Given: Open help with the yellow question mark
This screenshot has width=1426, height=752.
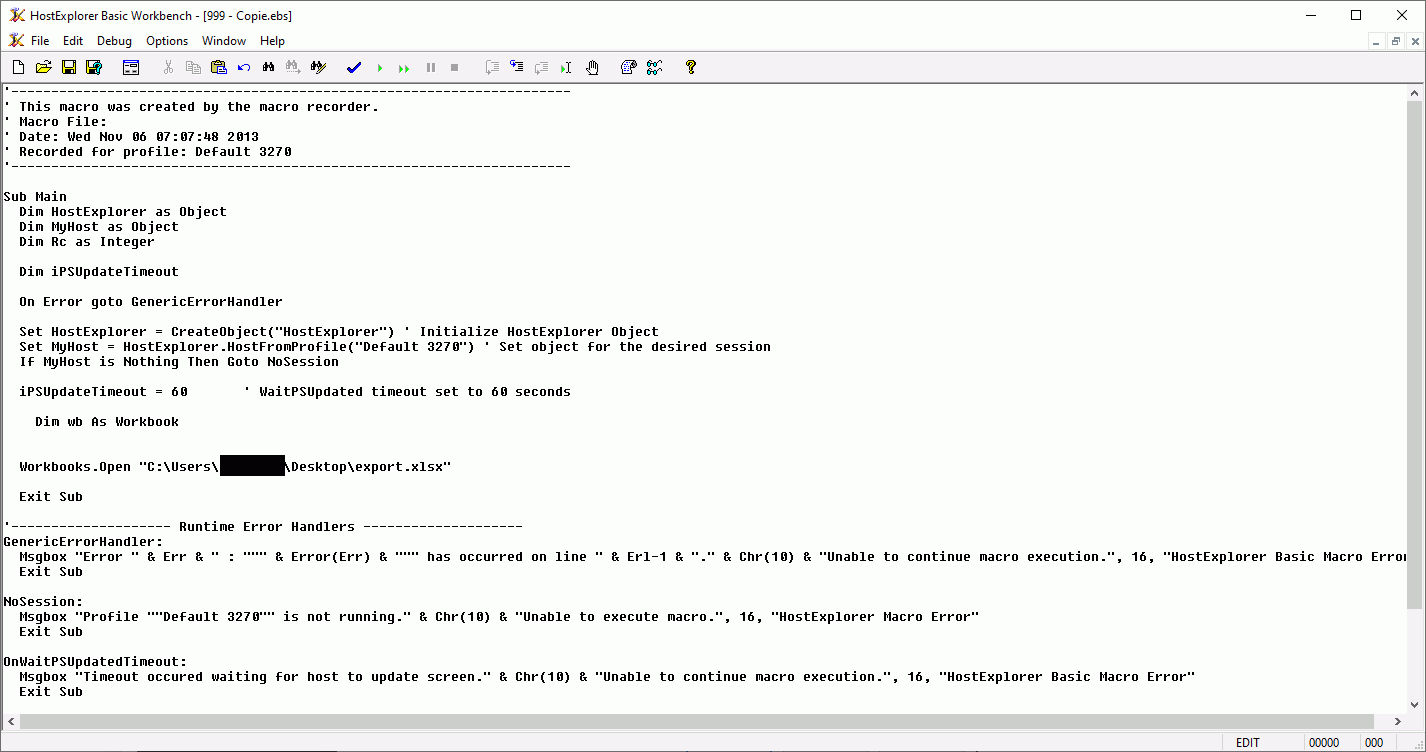Looking at the screenshot, I should (x=690, y=67).
